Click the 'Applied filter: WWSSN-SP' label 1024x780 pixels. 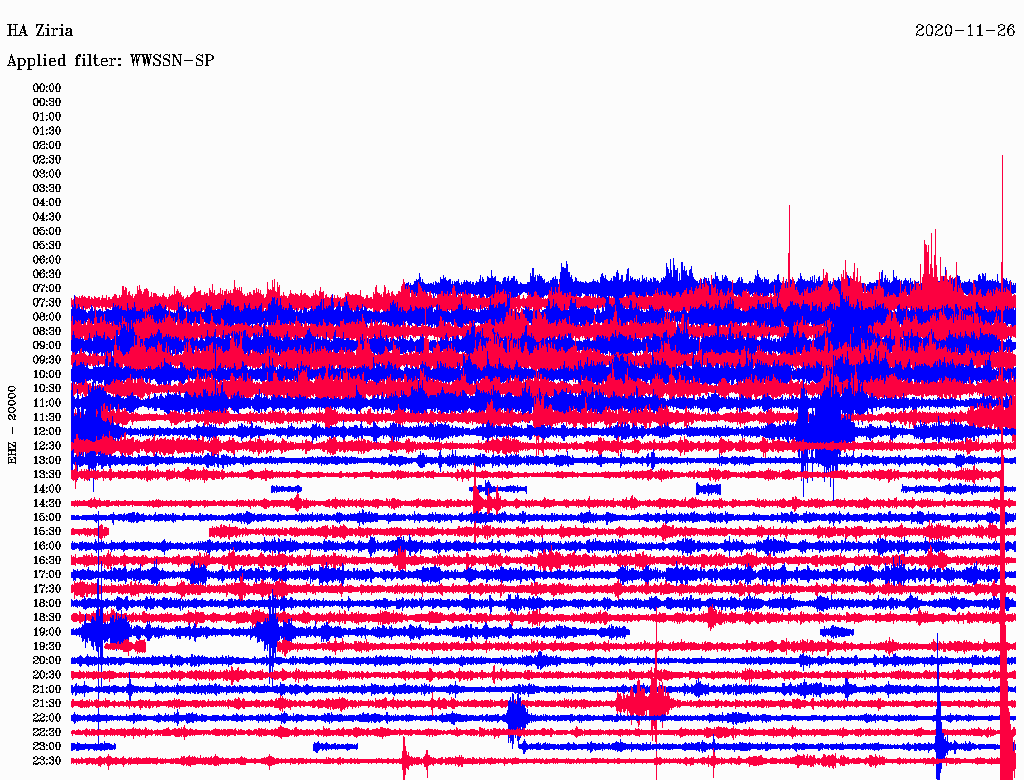point(110,61)
